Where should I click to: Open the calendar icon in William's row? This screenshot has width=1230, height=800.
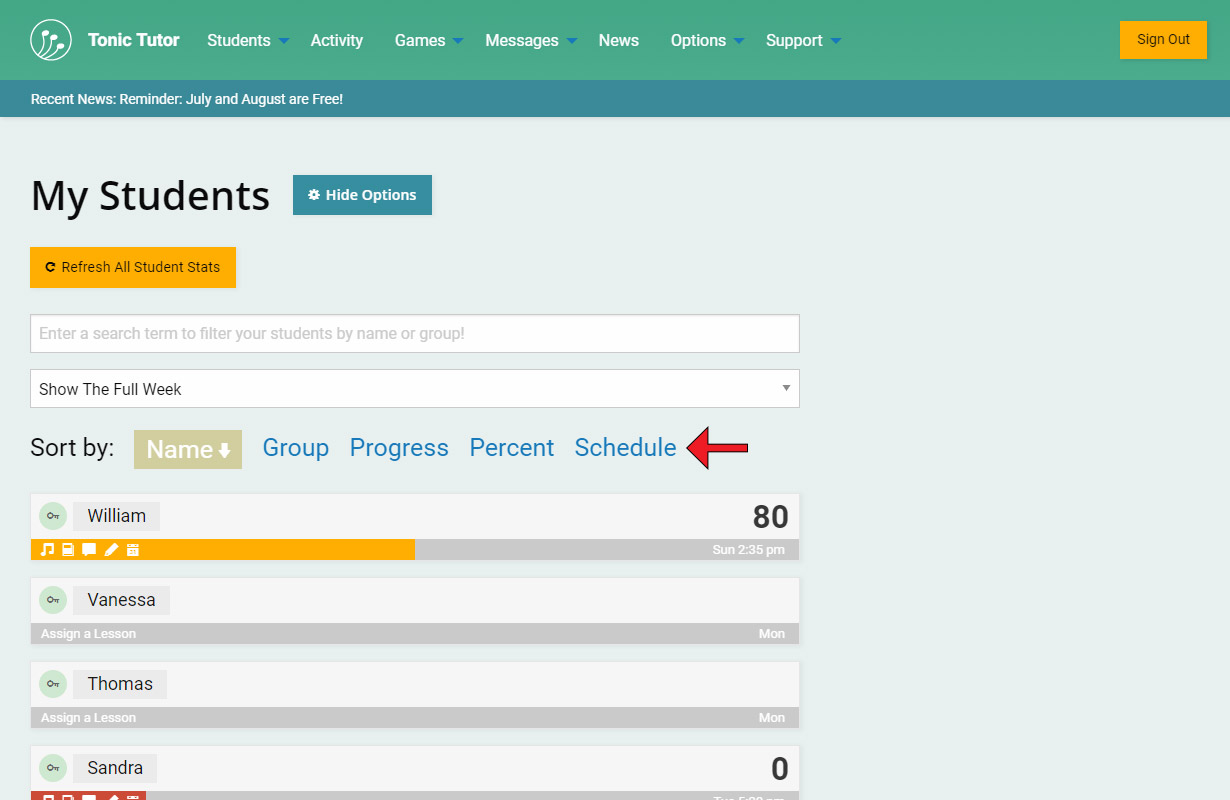click(132, 550)
